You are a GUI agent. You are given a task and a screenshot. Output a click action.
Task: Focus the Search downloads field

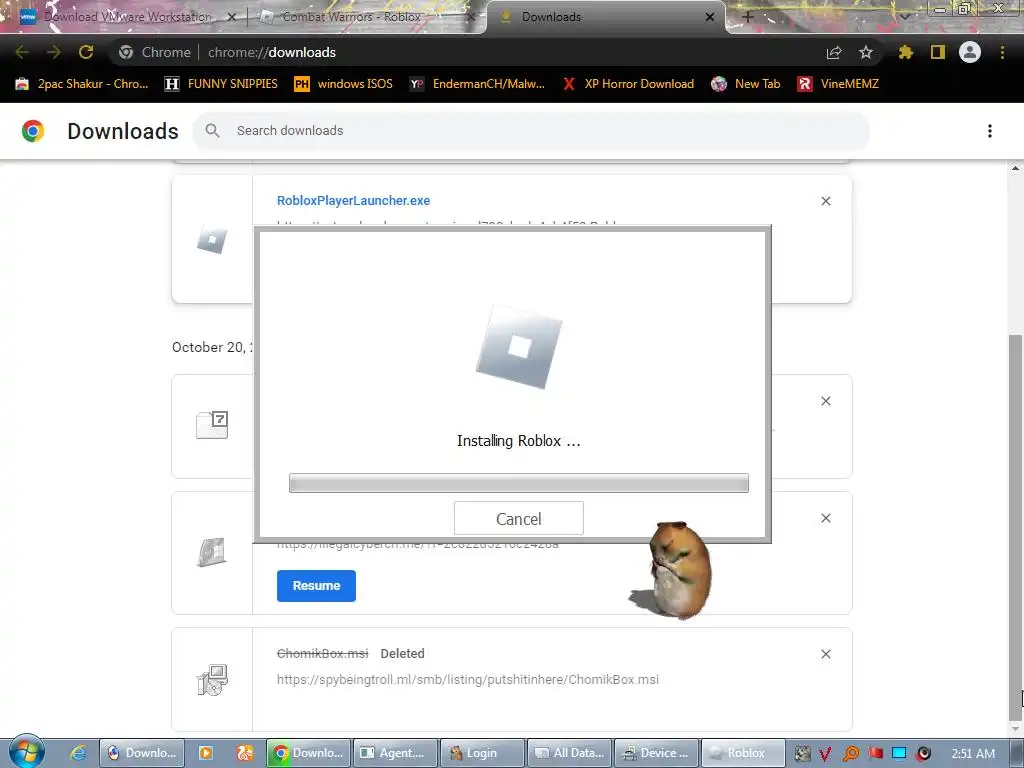(531, 131)
